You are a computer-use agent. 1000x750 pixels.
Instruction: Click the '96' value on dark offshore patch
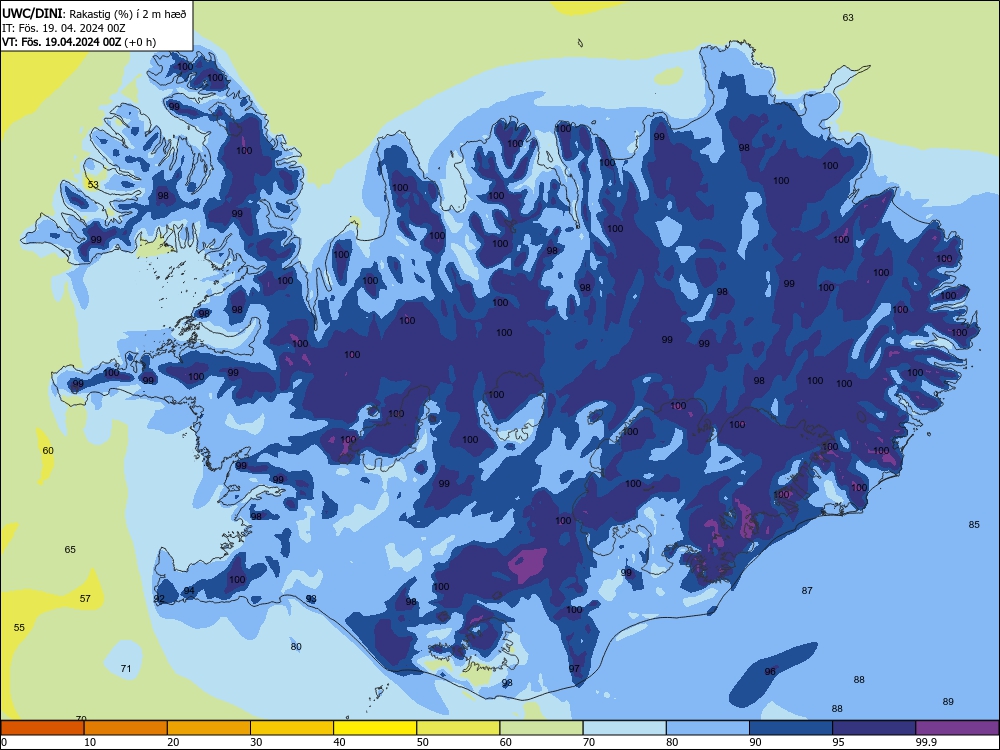(770, 671)
